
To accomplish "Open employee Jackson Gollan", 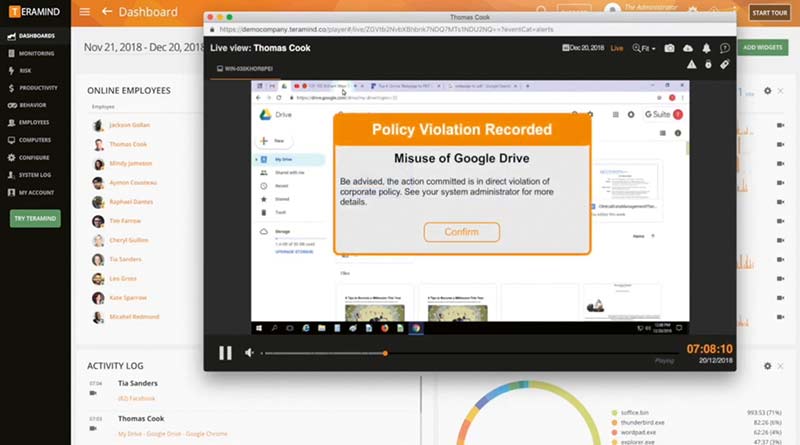I will click(129, 125).
